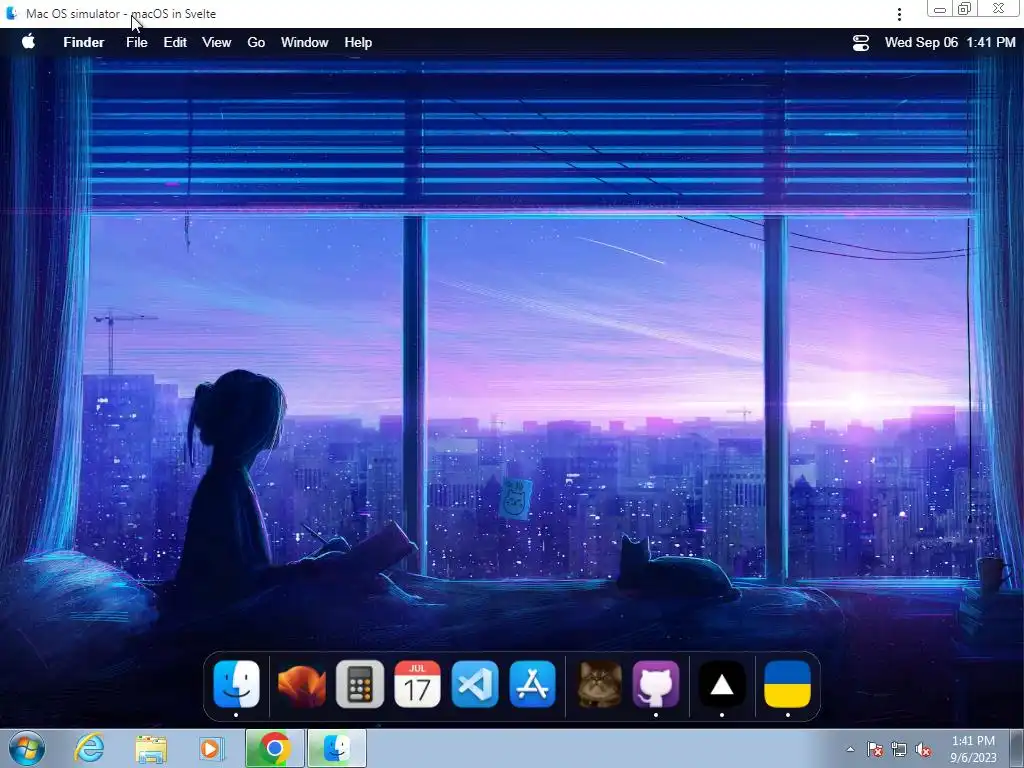Open the purple GitHub dock icon
1024x768 pixels.
[x=656, y=684]
